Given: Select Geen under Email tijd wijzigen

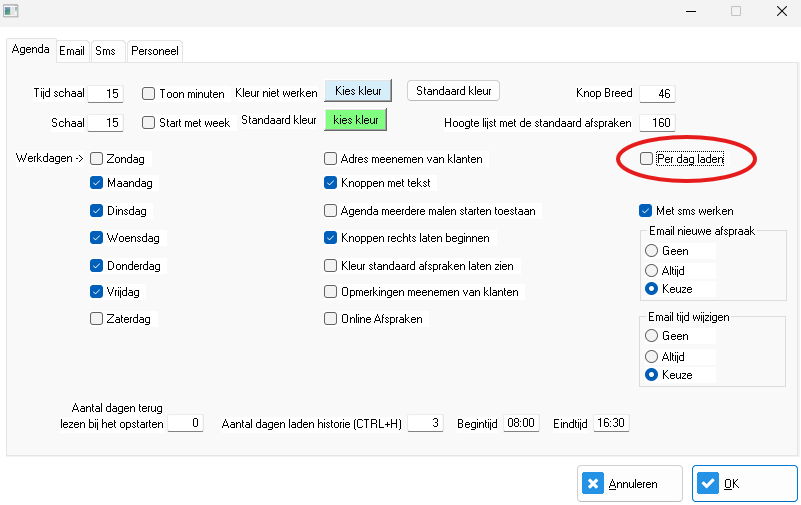Looking at the screenshot, I should click(x=652, y=336).
